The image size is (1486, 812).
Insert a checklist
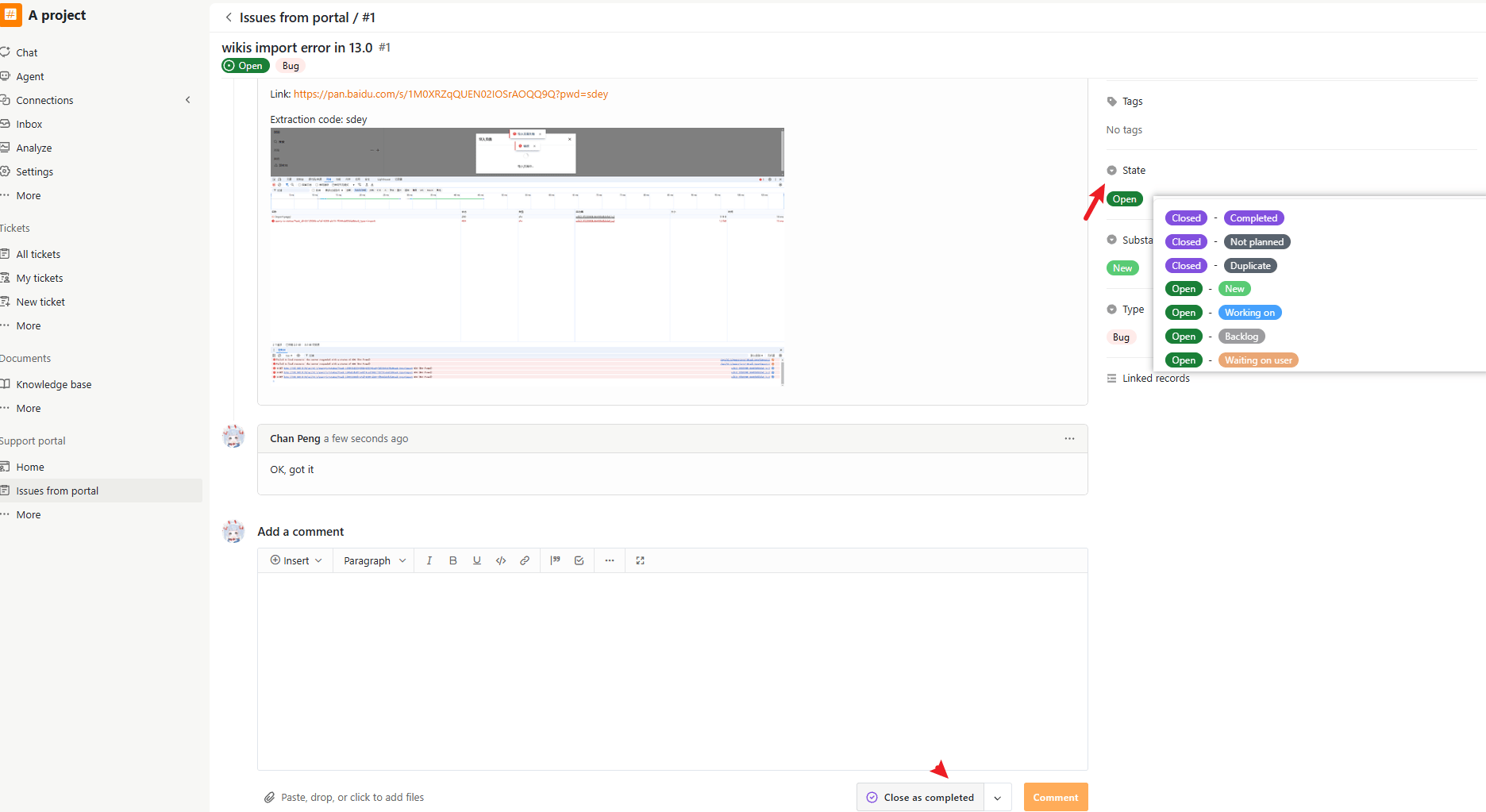579,560
